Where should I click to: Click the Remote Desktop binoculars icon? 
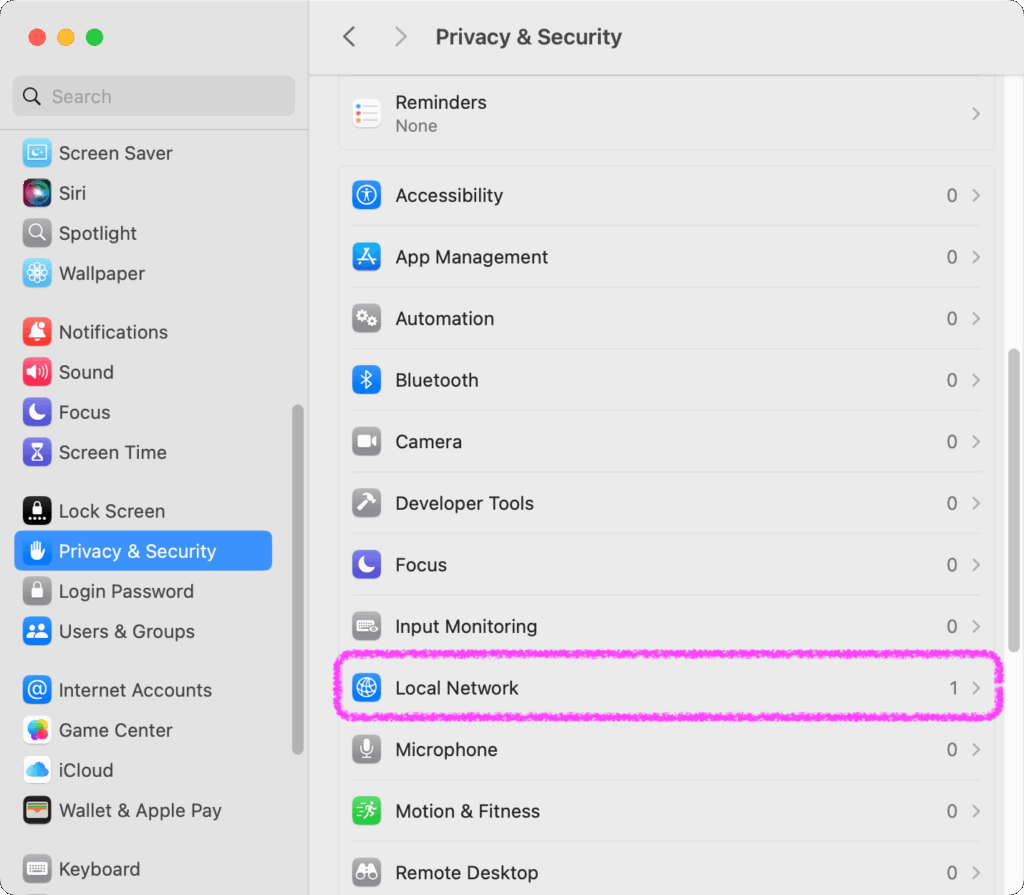coord(366,873)
